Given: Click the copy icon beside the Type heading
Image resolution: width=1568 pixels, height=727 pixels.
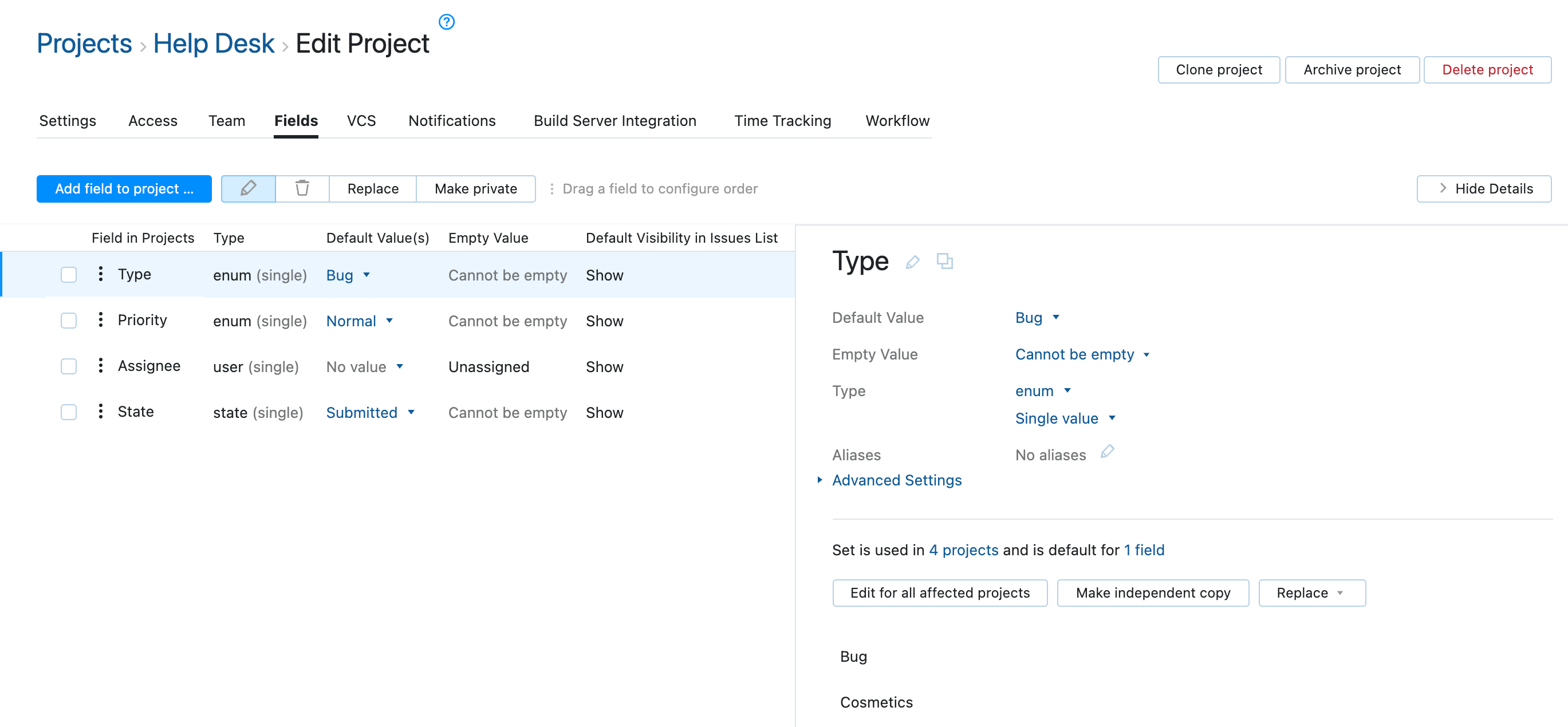Looking at the screenshot, I should [945, 262].
